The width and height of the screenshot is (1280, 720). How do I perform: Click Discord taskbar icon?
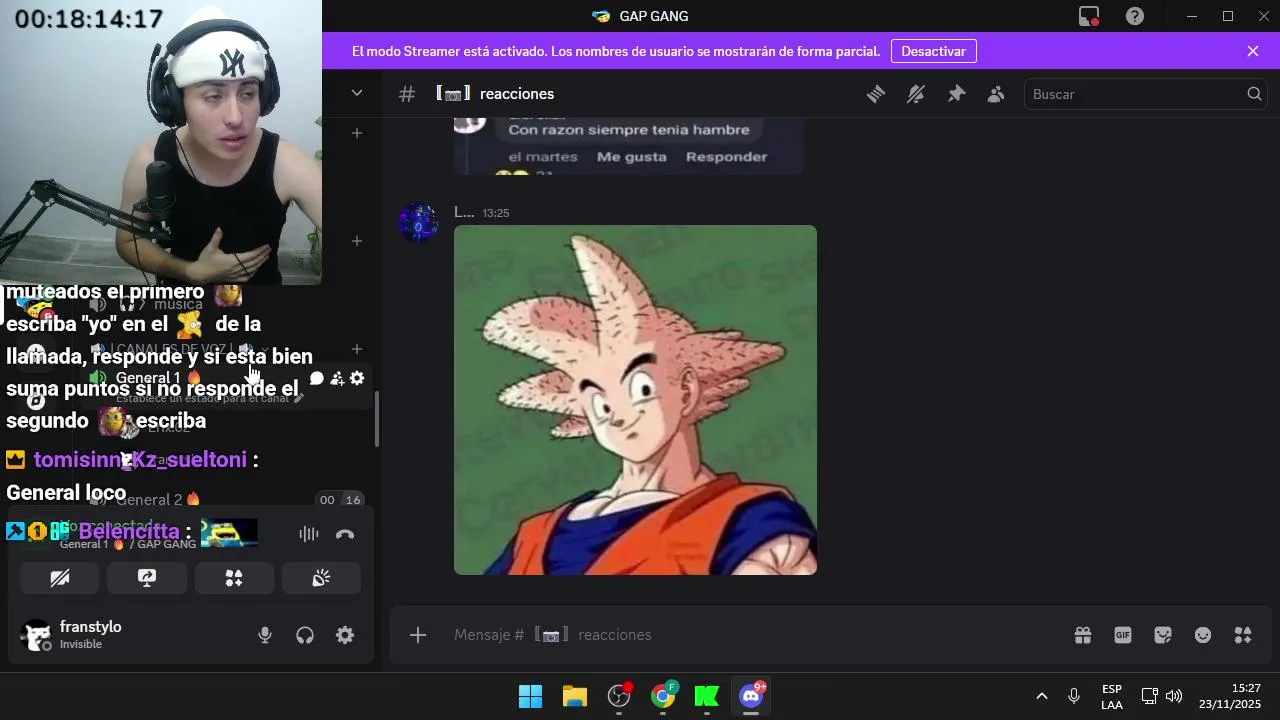[751, 696]
